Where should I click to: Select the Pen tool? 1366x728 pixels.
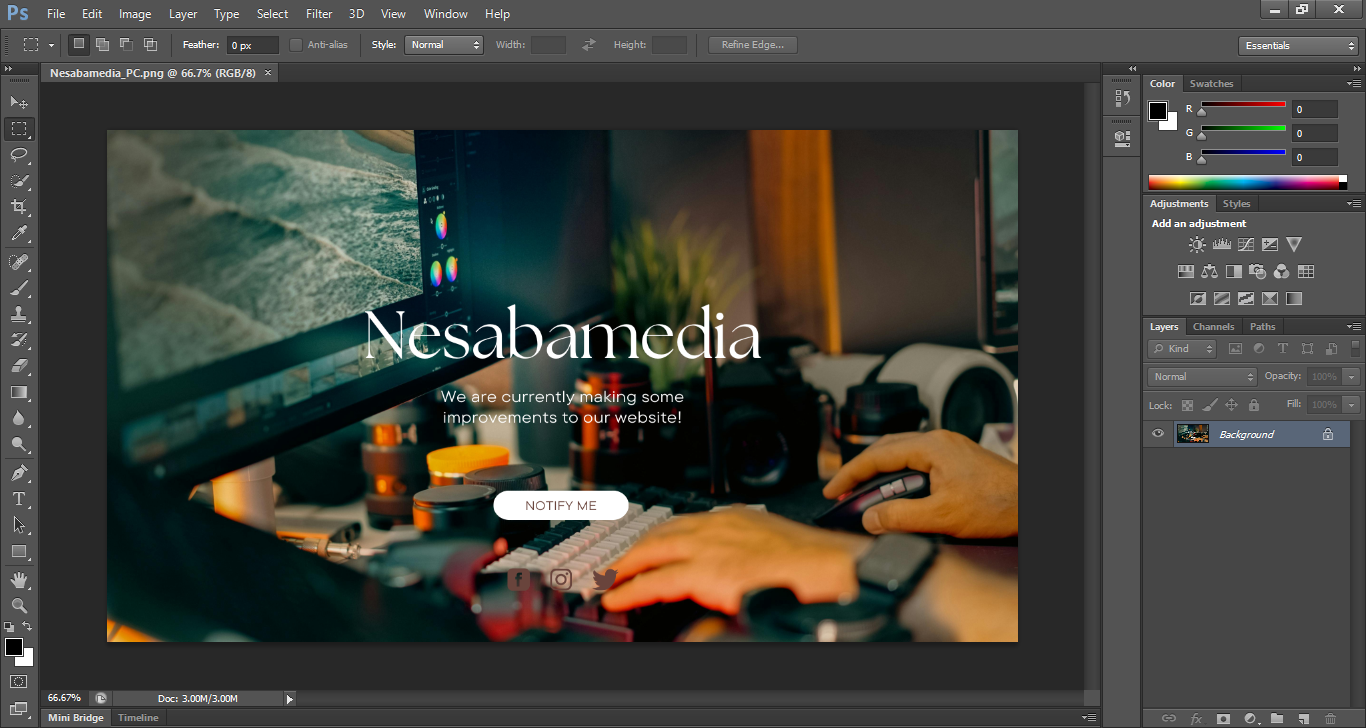19,472
